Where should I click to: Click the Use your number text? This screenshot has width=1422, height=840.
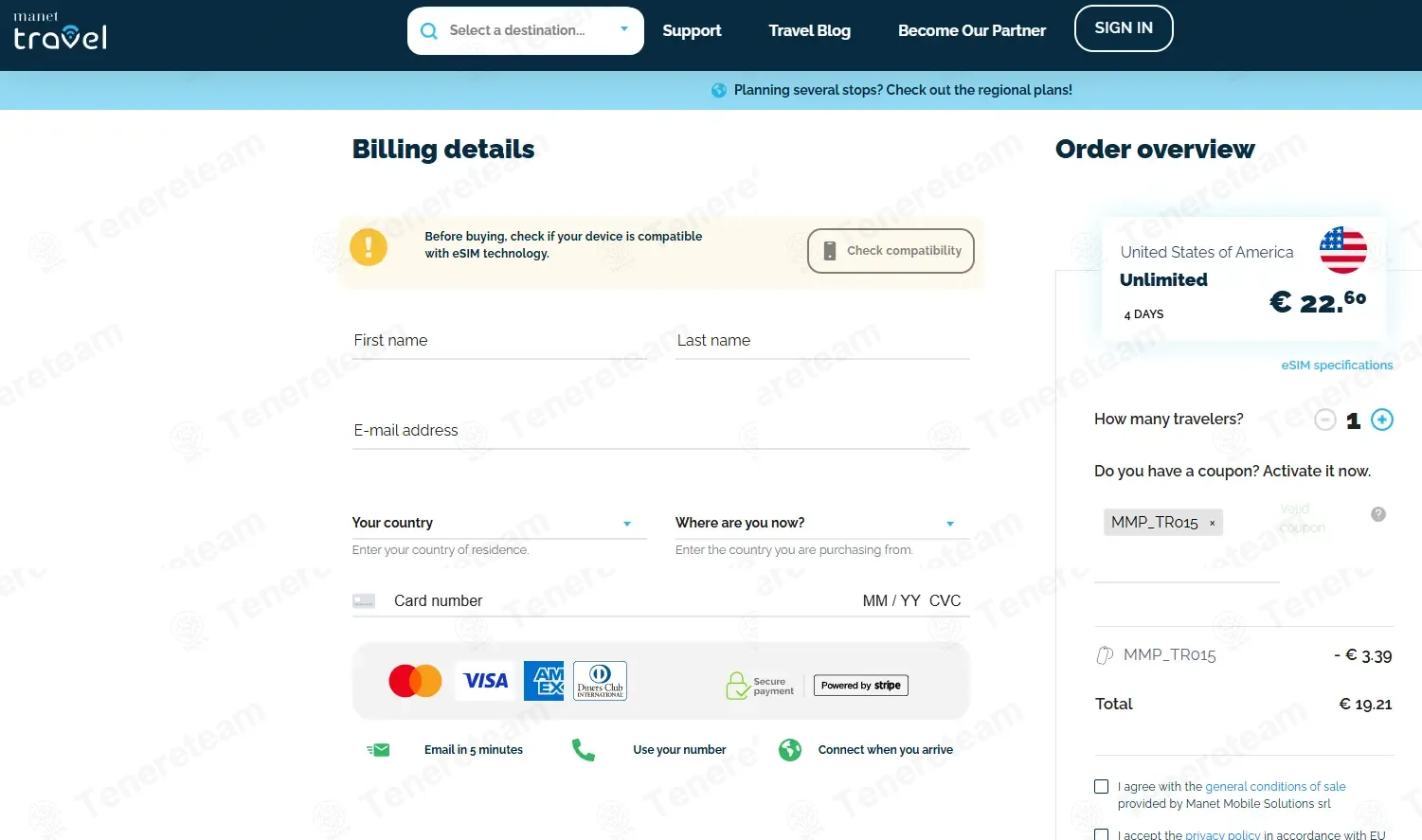coord(679,750)
